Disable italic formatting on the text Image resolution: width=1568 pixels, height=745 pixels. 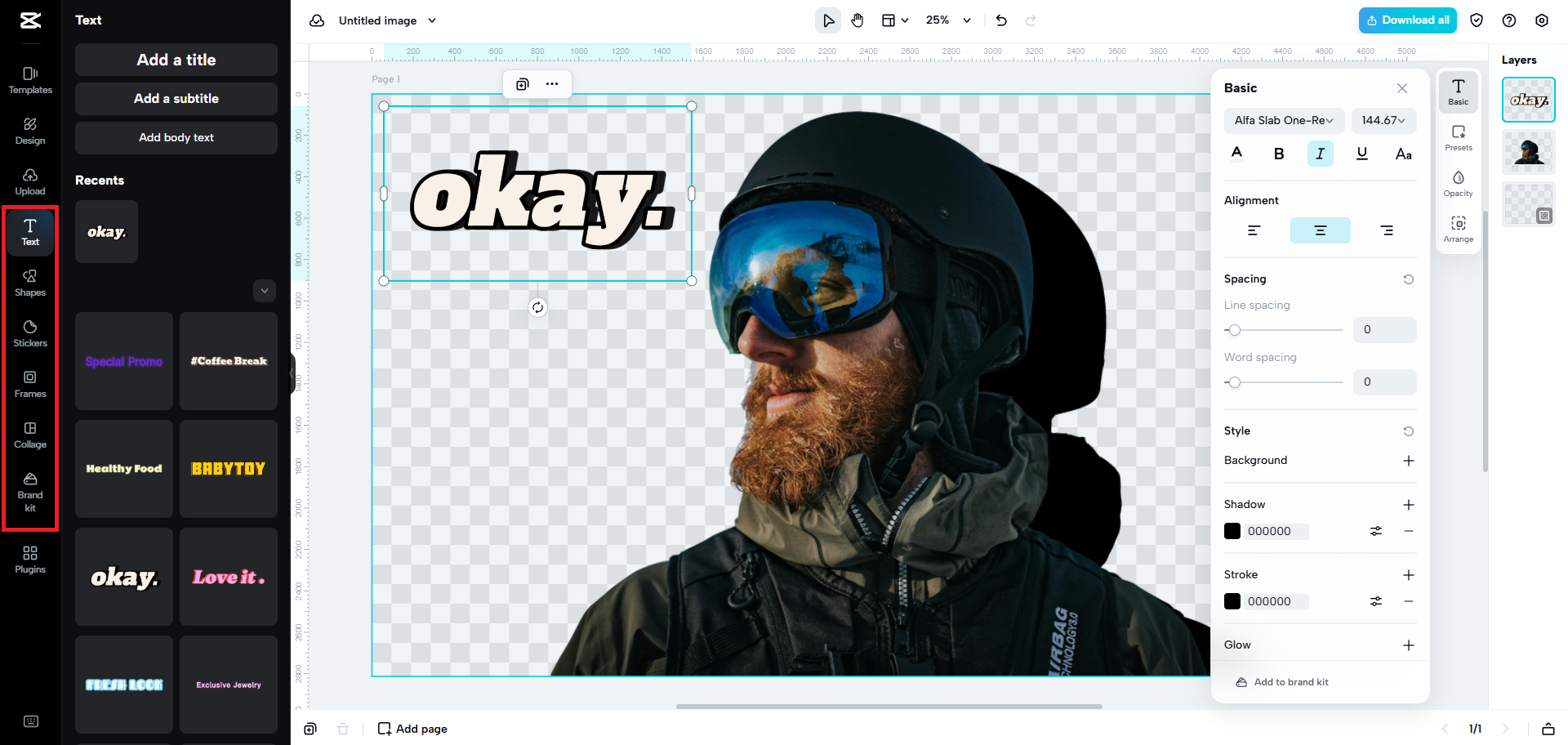[x=1320, y=153]
